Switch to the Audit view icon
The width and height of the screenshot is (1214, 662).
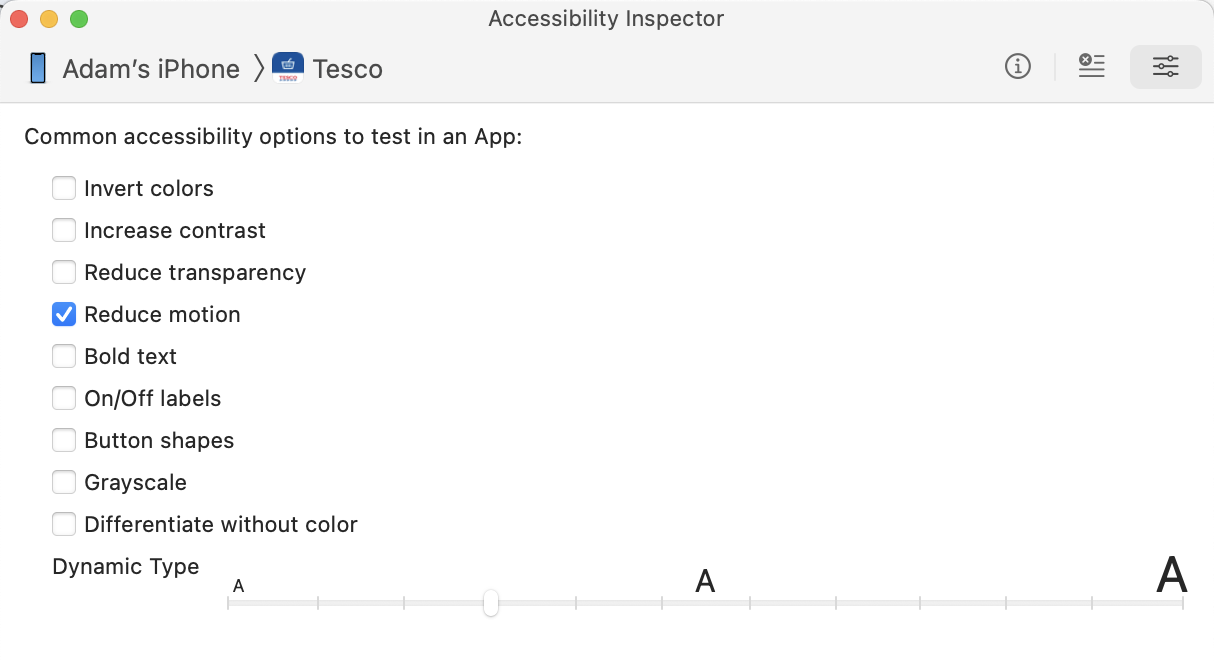tap(1091, 66)
